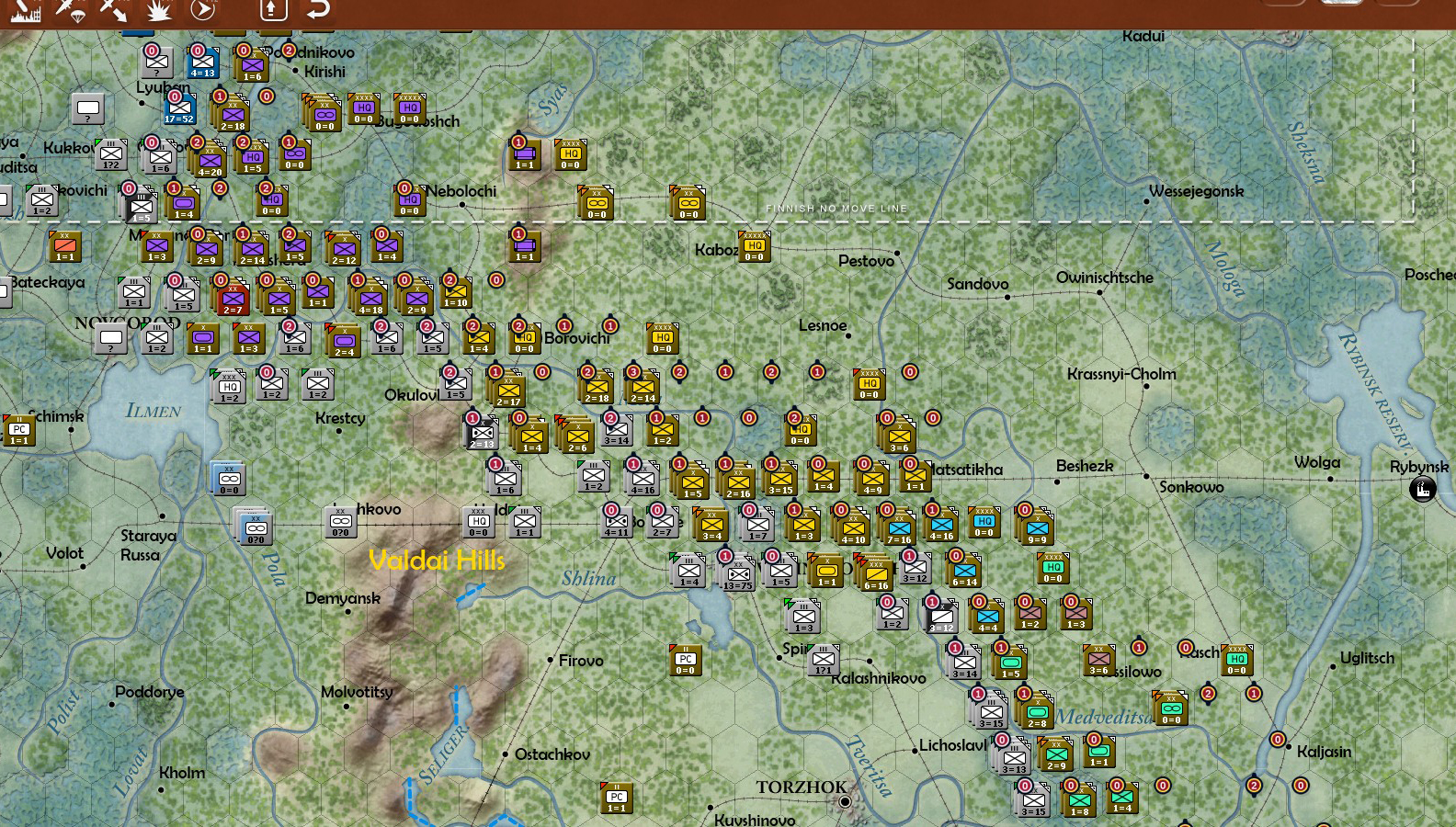
Task: Select the yellow 4=9 infantry counter
Action: tap(872, 479)
